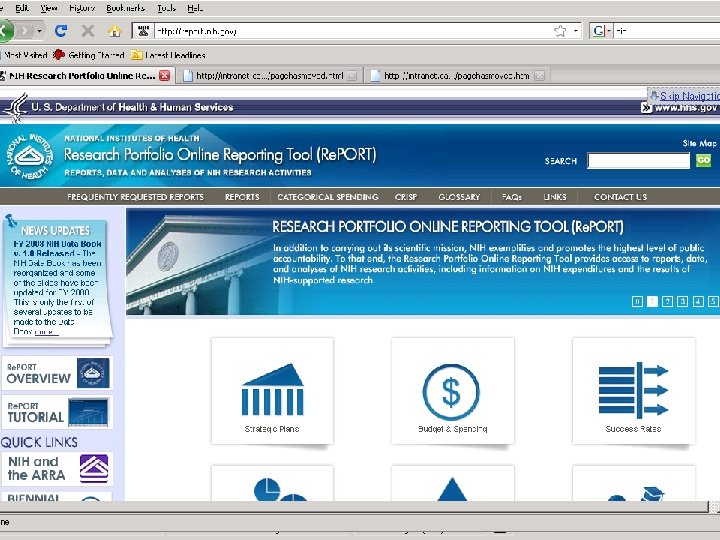Show banner slide 1
The height and width of the screenshot is (540, 720).
point(652,301)
